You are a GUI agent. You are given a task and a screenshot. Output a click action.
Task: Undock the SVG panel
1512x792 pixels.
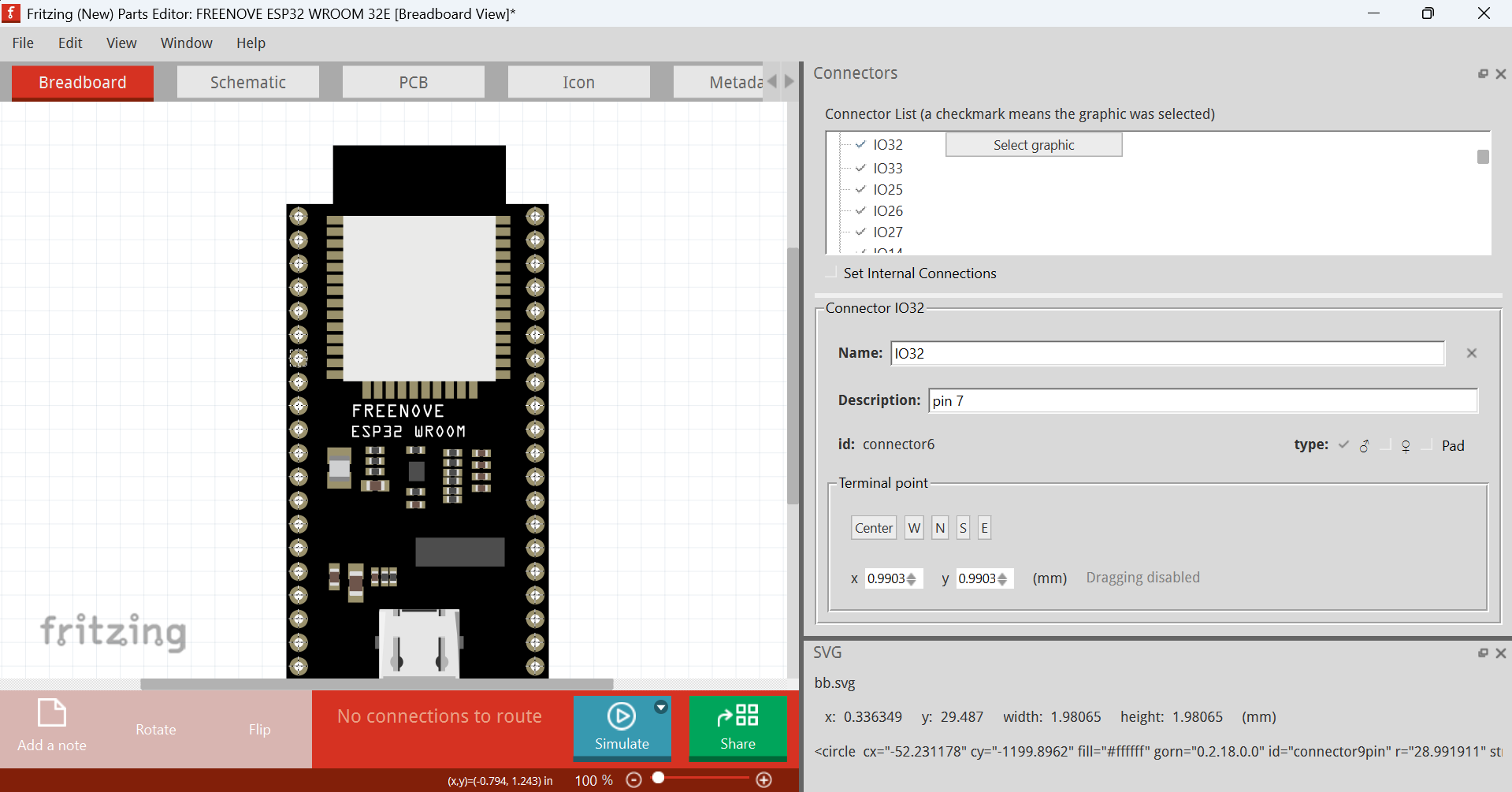coord(1483,653)
